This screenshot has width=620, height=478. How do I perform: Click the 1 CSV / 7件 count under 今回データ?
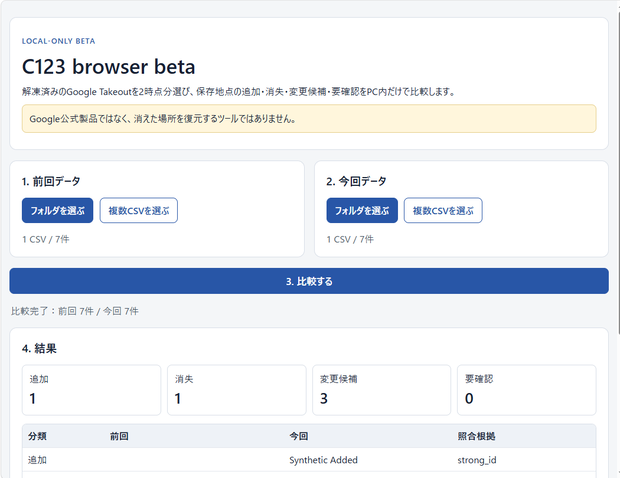pyautogui.click(x=350, y=239)
